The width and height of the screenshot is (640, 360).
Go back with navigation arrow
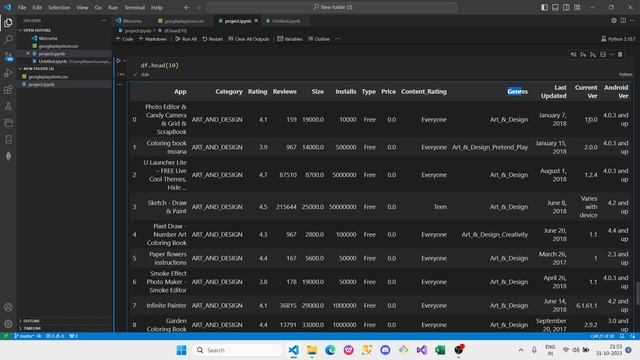(187, 7)
